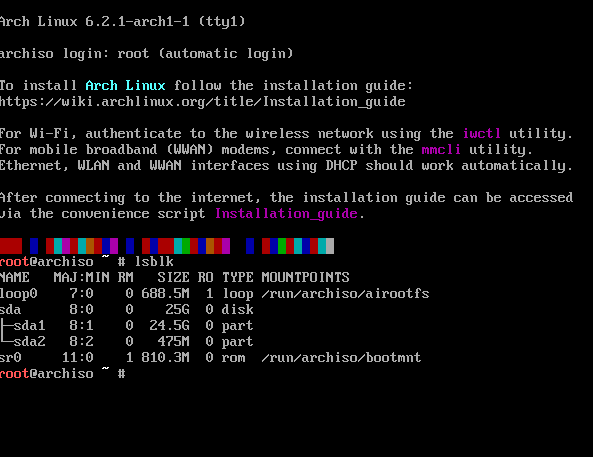Viewport: 593px width, 457px height.
Task: Click the cyan 'Arch Linux' text
Action: [x=125, y=85]
